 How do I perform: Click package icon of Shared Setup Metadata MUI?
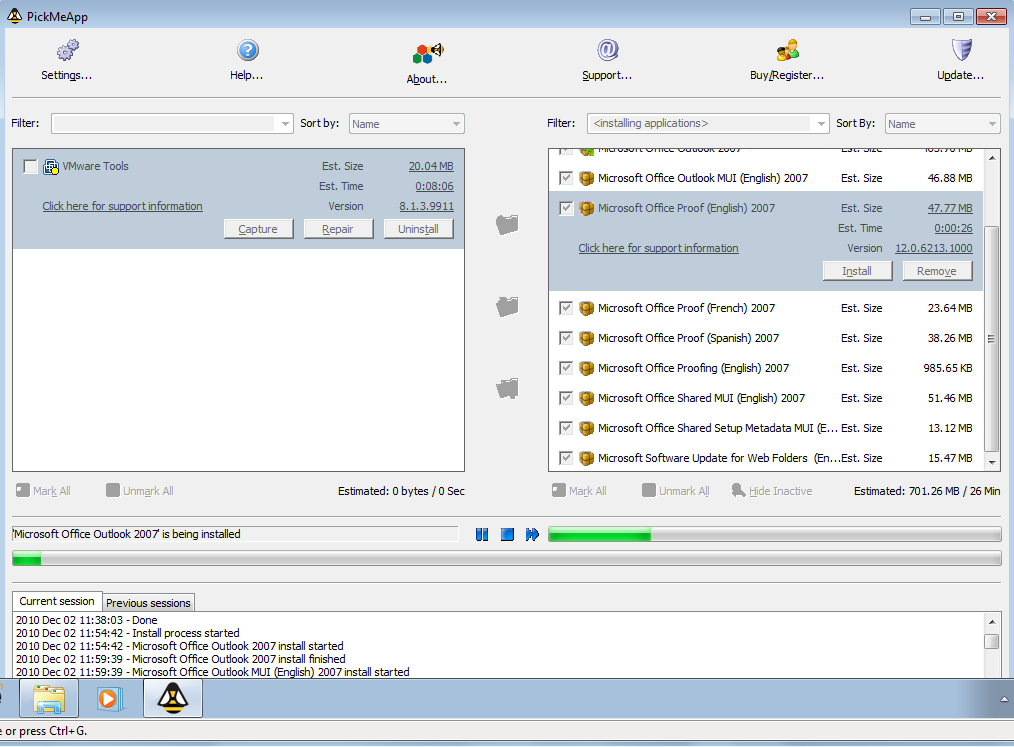tap(587, 428)
